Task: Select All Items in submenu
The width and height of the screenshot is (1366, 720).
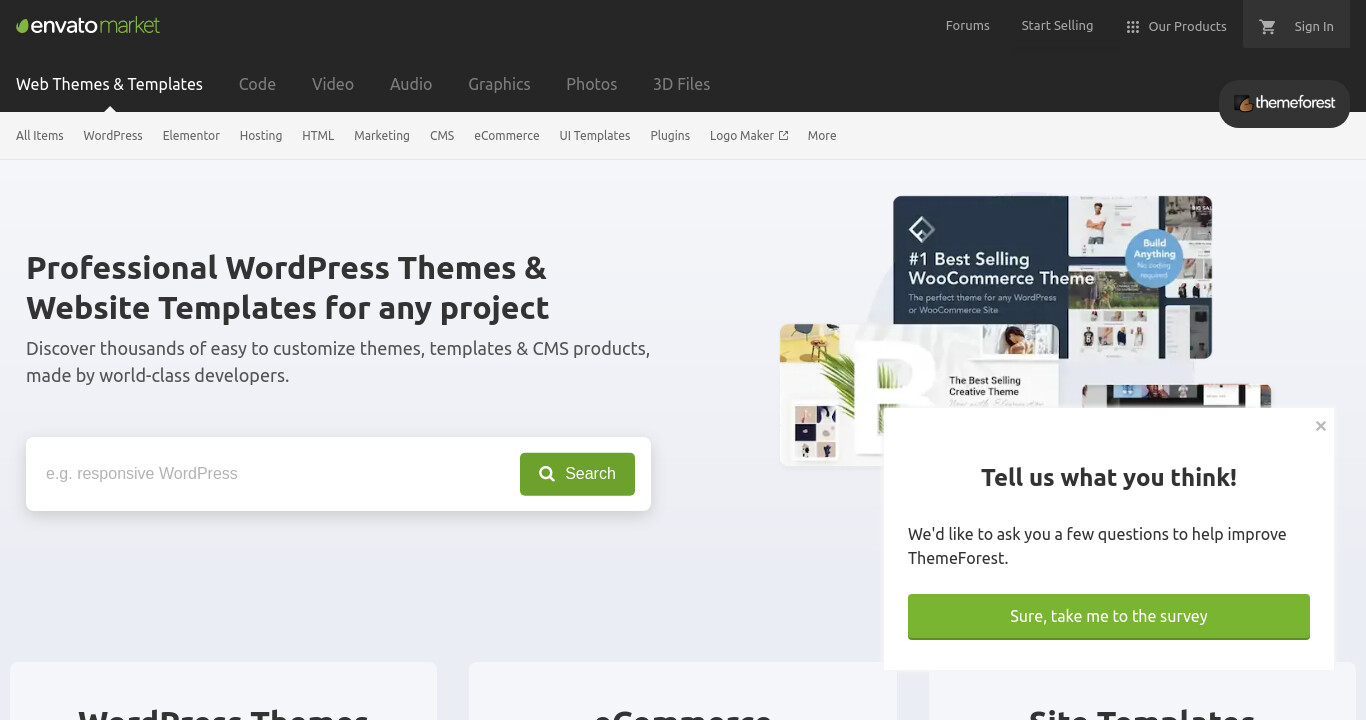Action: point(40,136)
